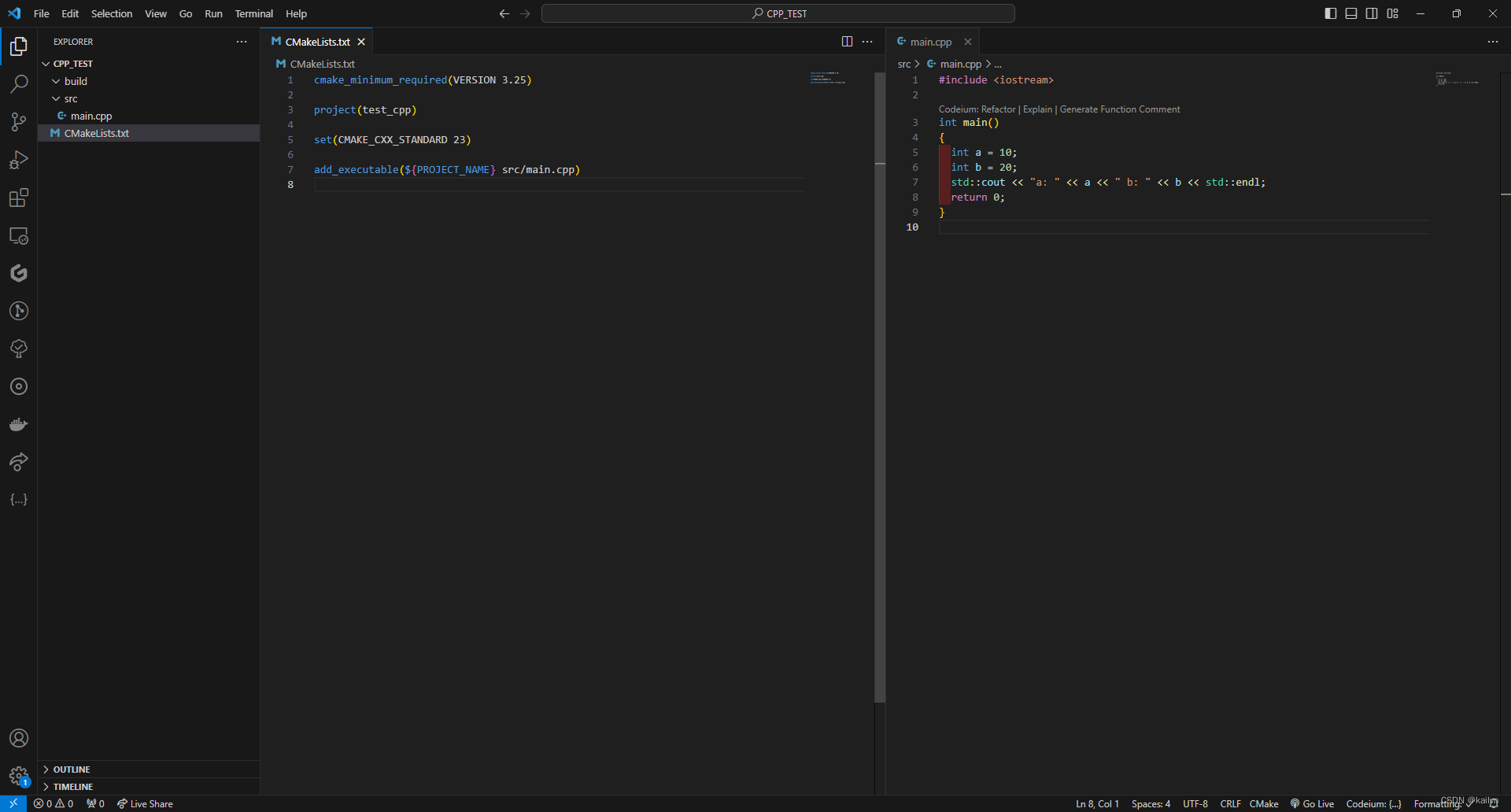Open the Extensions view icon
Screen dimensions: 1511x812
(x=19, y=197)
